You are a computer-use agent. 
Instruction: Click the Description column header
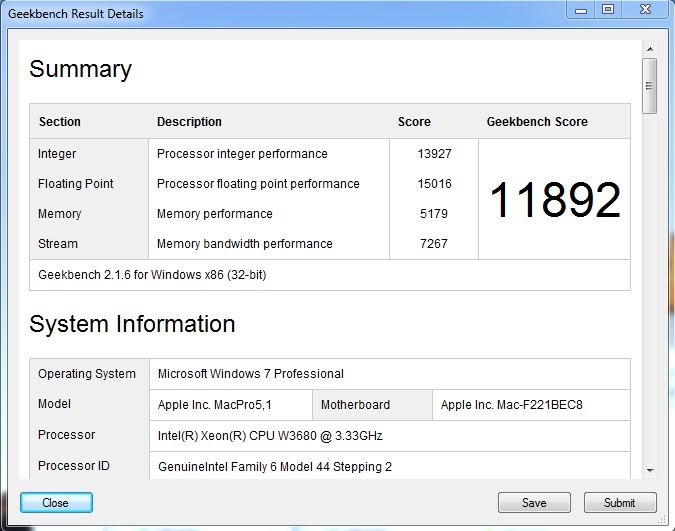[x=189, y=122]
